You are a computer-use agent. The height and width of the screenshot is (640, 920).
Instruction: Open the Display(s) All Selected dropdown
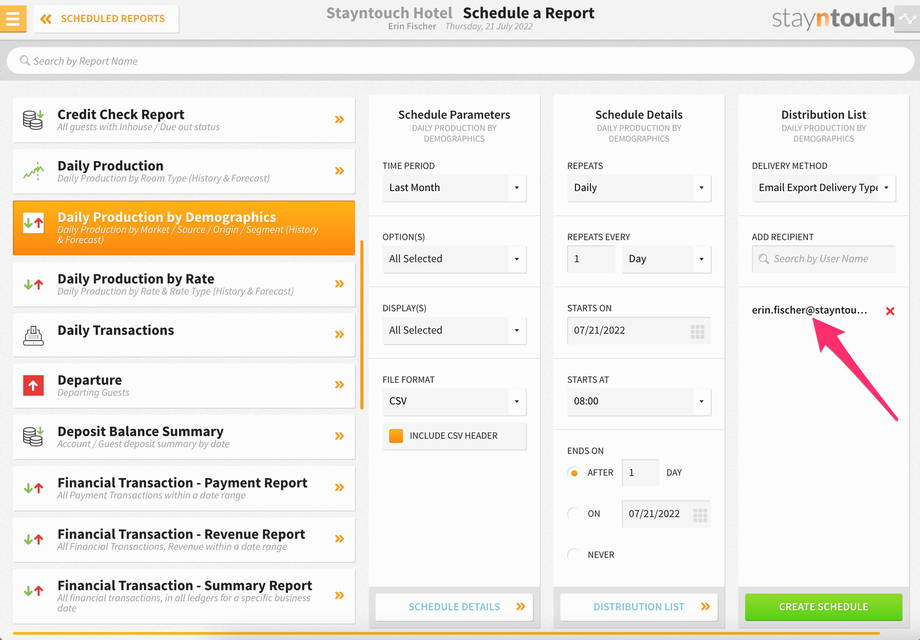tap(454, 330)
